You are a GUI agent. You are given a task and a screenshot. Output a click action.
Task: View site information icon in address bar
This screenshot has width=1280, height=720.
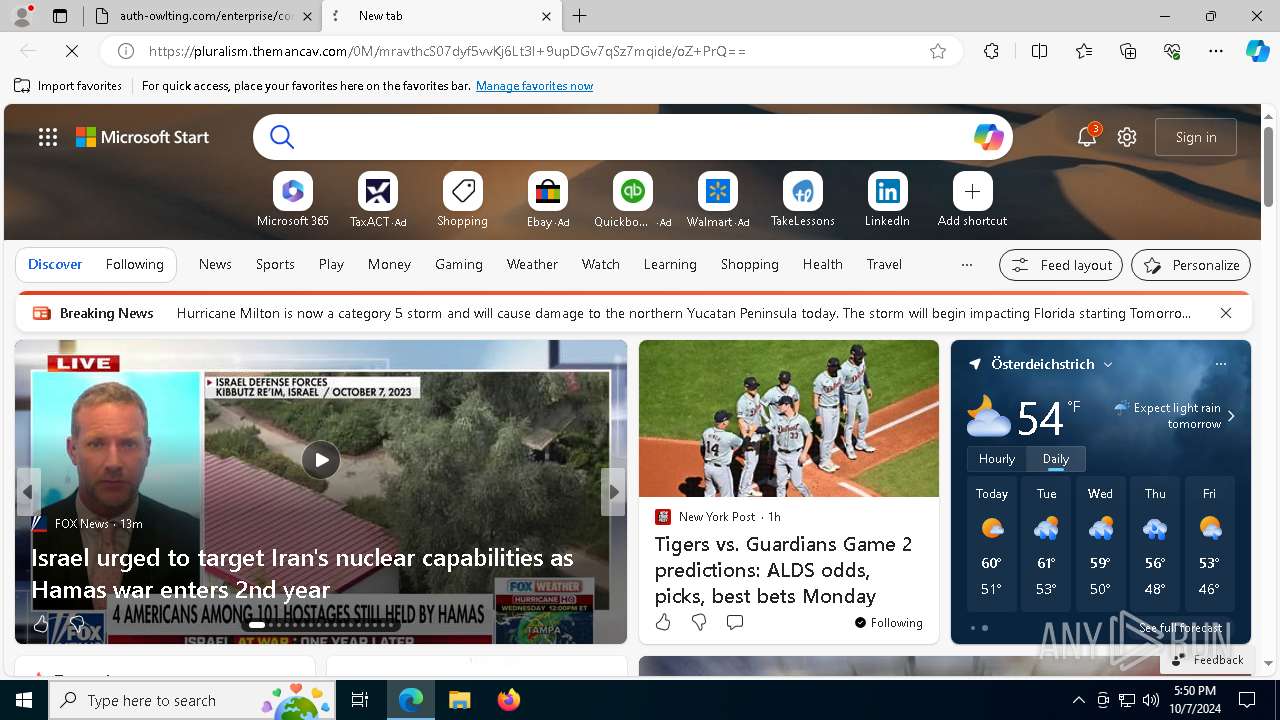click(126, 51)
